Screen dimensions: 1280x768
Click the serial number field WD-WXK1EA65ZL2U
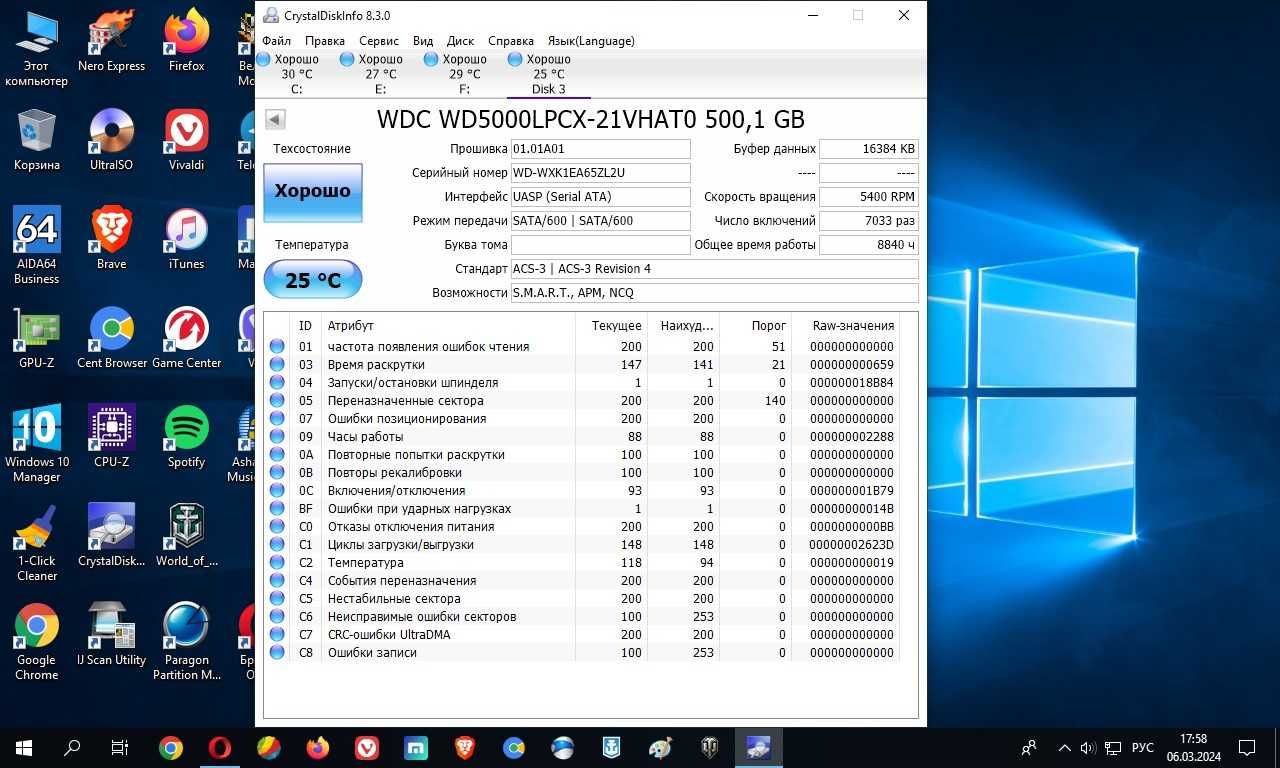[x=600, y=173]
